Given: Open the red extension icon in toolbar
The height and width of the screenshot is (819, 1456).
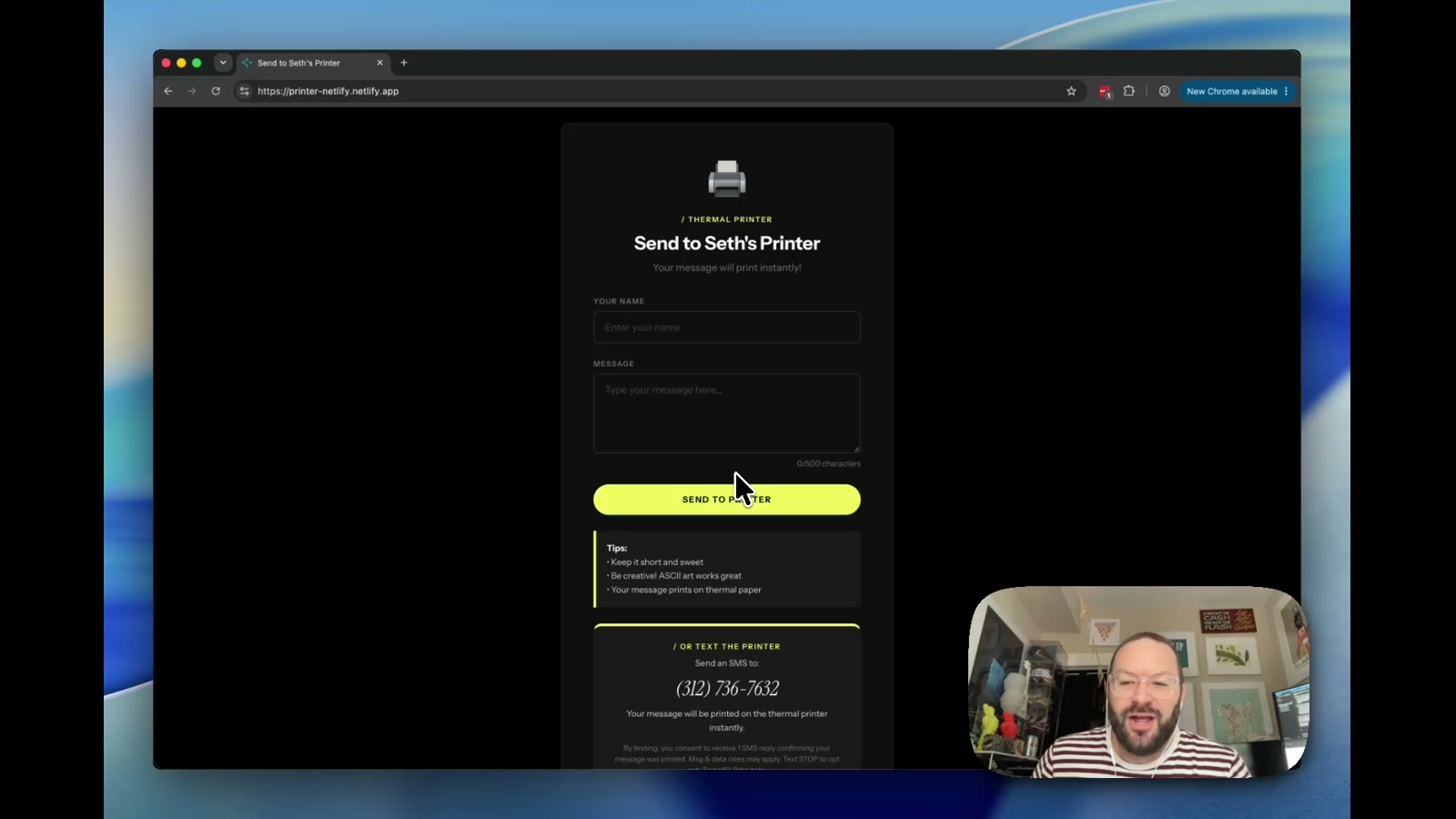Looking at the screenshot, I should (1105, 91).
